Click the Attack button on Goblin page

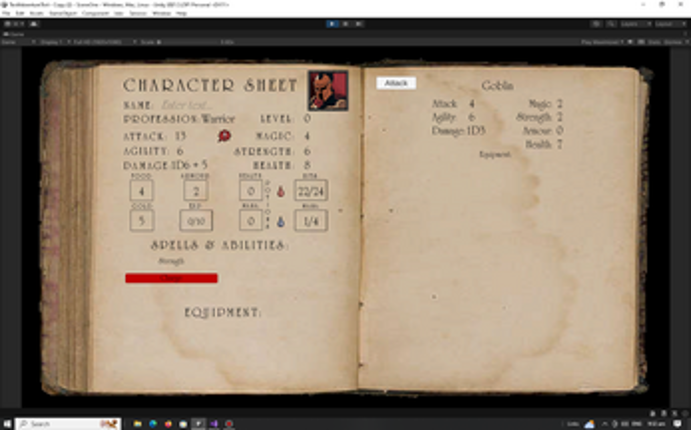(396, 83)
